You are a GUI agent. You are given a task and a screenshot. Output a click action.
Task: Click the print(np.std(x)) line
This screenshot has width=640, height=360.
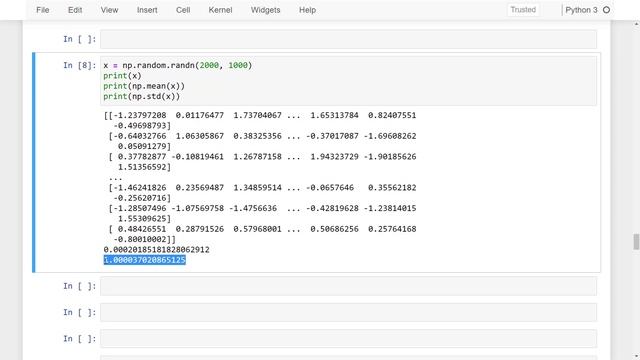click(141, 97)
